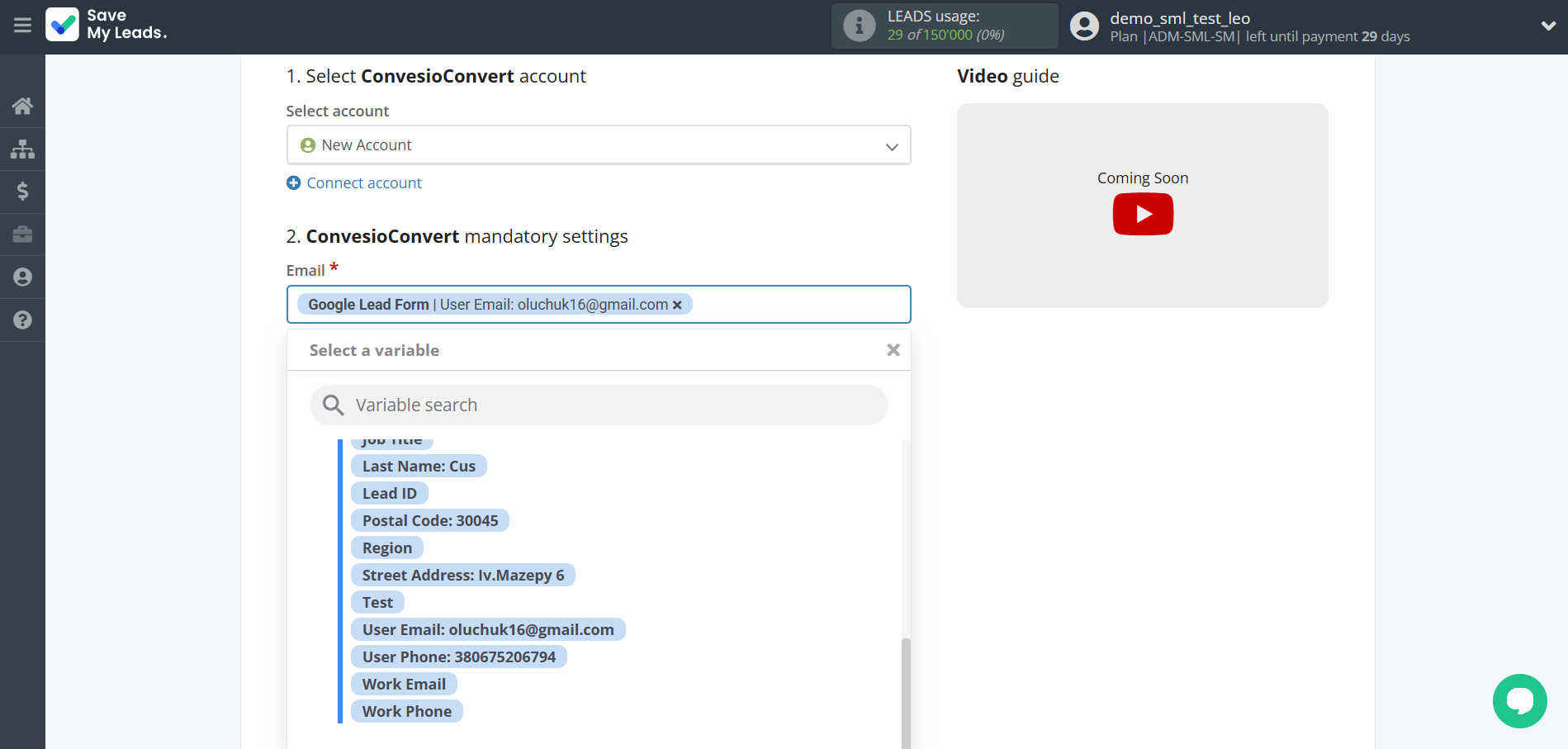Open the hamburger menu
The width and height of the screenshot is (1568, 749).
tap(22, 26)
